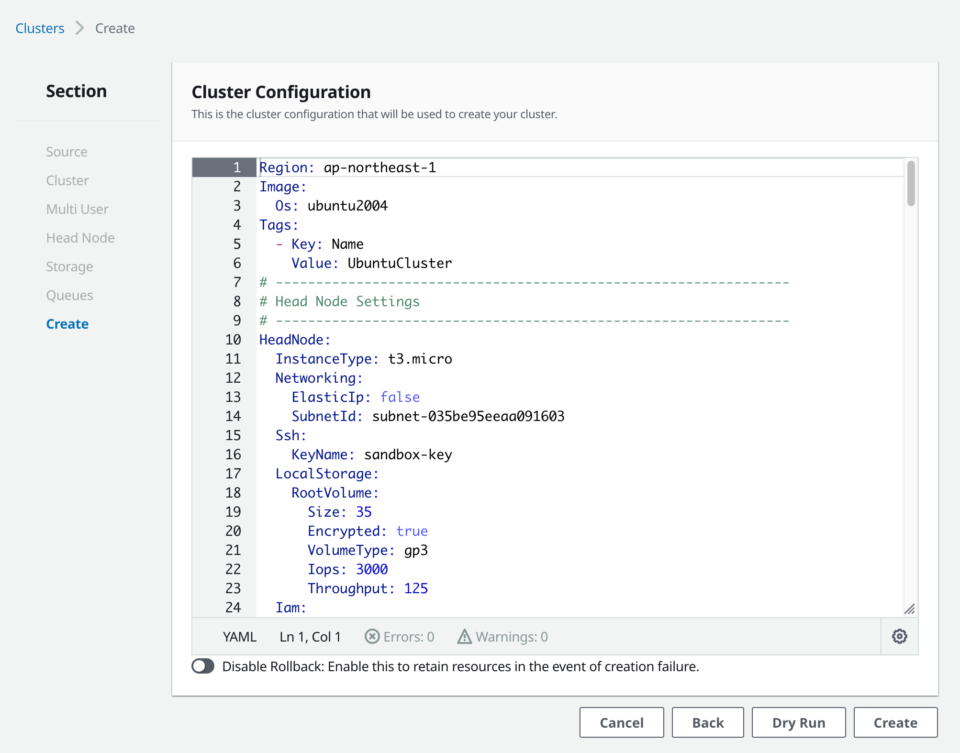960x753 pixels.
Task: Select the Head Node section
Action: click(x=80, y=237)
